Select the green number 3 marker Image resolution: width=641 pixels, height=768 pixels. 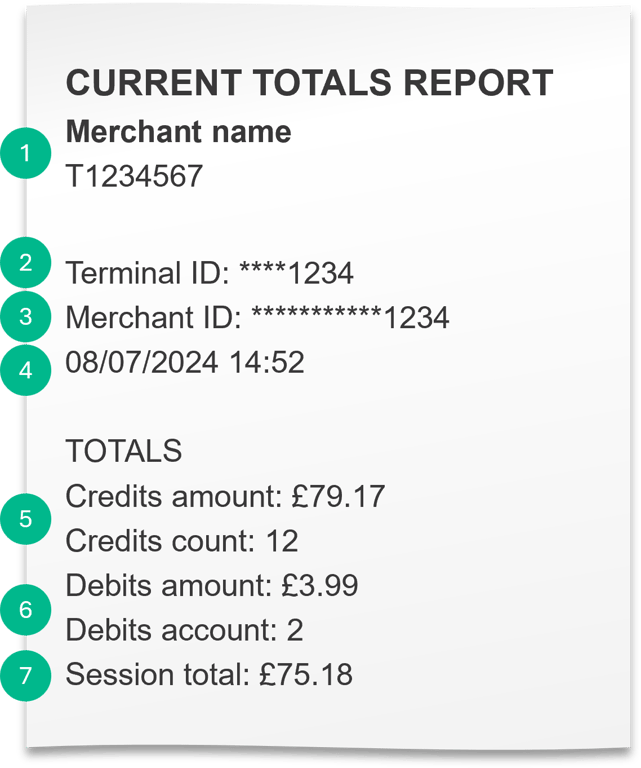coord(25,316)
